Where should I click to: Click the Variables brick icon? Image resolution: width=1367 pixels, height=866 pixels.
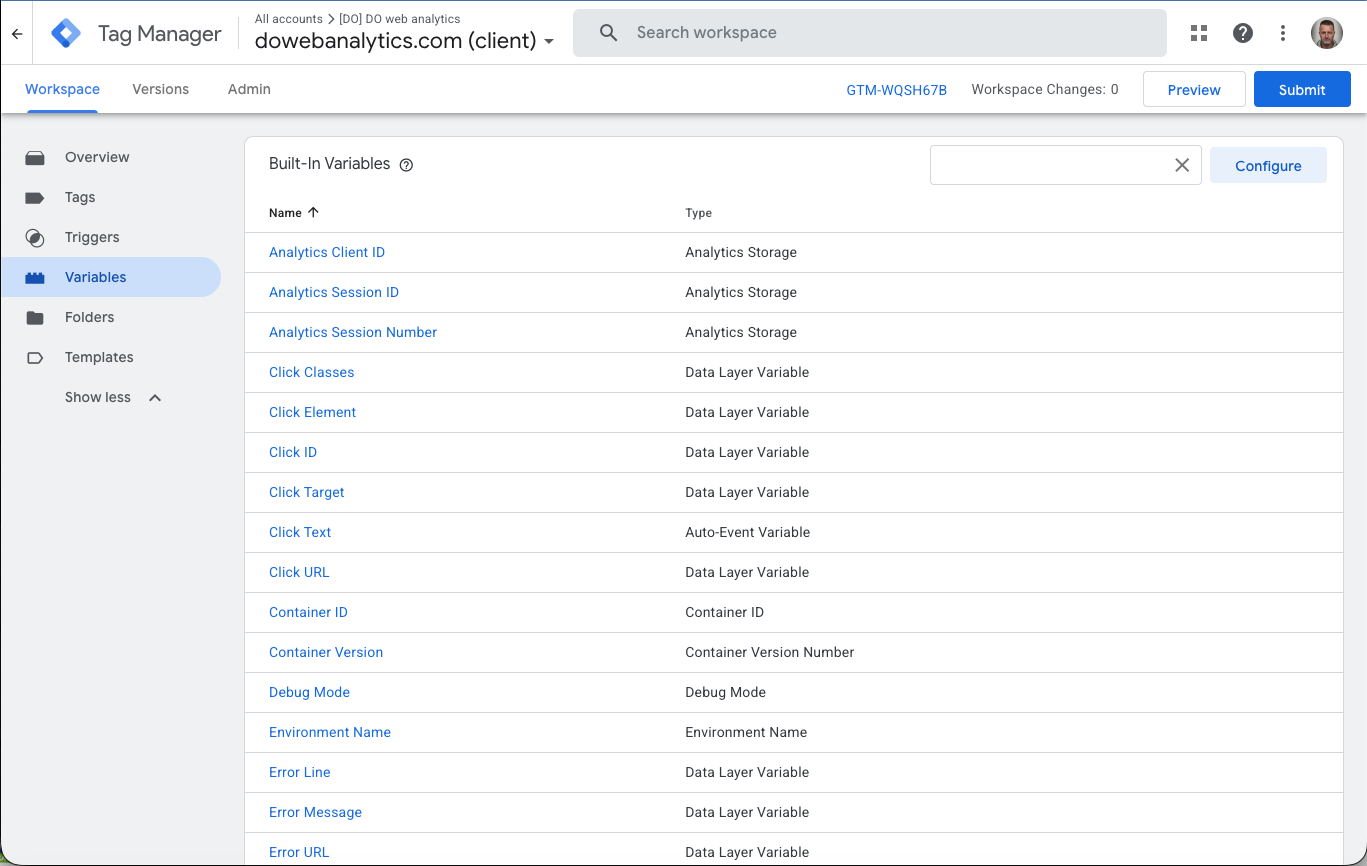pos(35,277)
